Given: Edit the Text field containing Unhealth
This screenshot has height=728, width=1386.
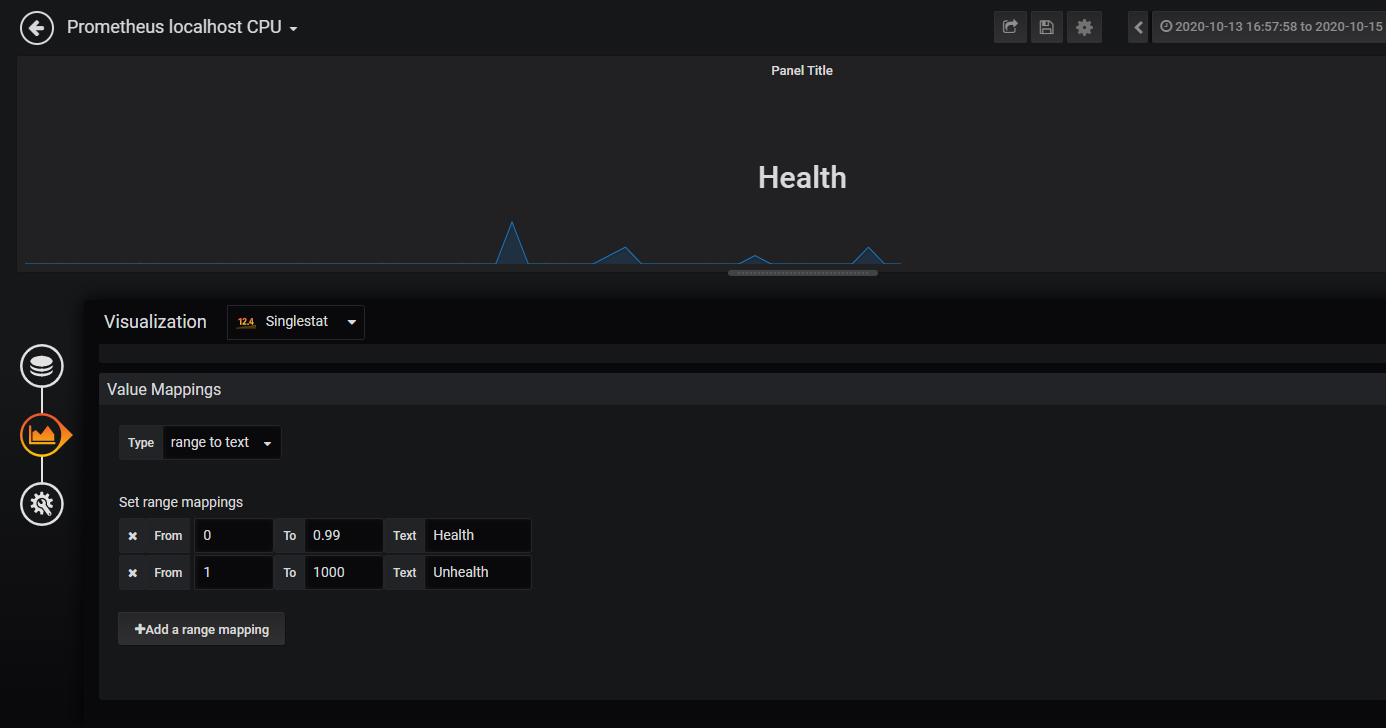Looking at the screenshot, I should tap(478, 572).
